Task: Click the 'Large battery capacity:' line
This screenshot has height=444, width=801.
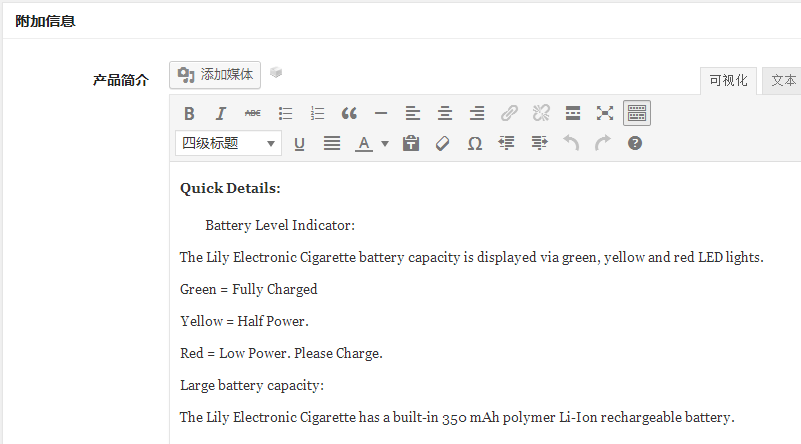Action: [x=252, y=386]
